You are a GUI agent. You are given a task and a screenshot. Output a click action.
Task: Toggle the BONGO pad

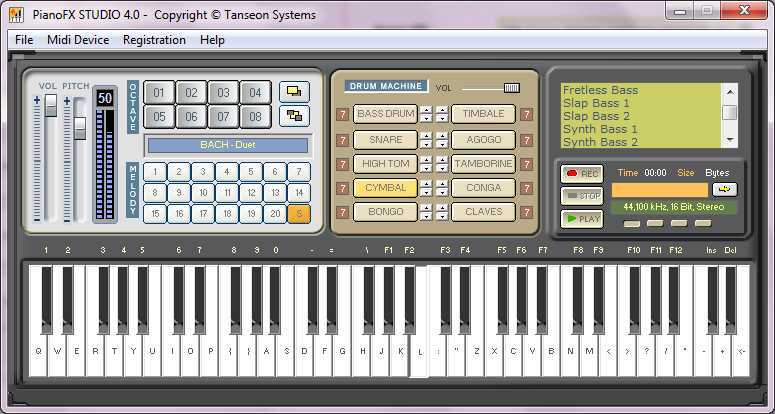386,212
